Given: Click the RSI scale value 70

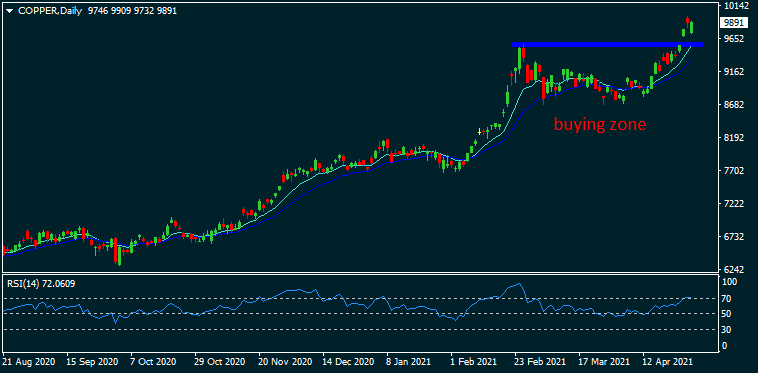Looking at the screenshot, I should (726, 298).
